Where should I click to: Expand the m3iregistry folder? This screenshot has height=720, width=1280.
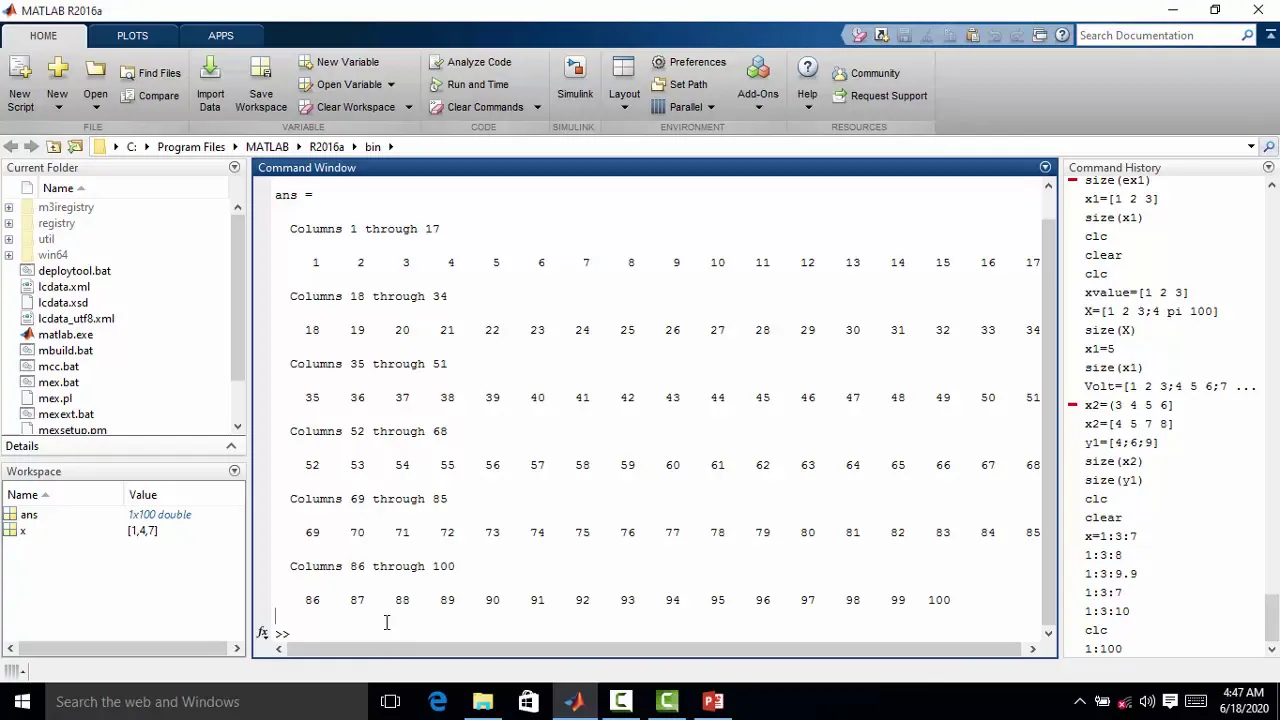(x=9, y=207)
